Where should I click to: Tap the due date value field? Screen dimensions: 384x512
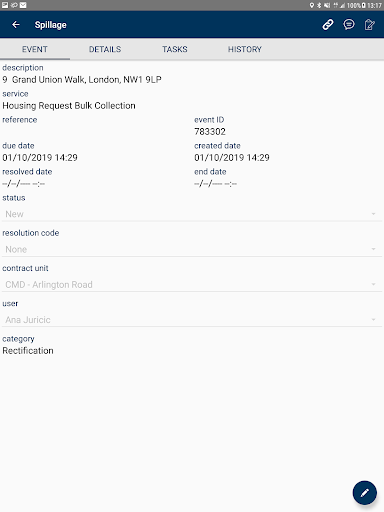pos(40,158)
